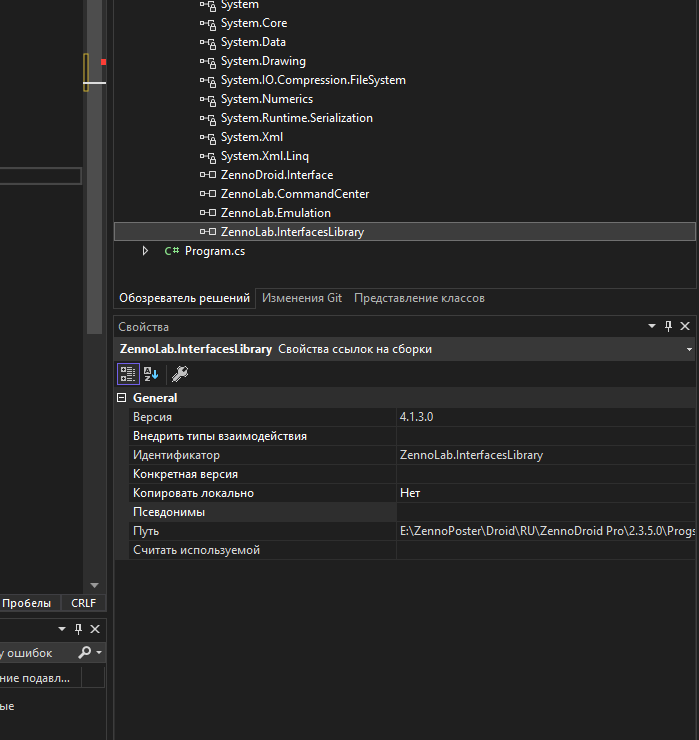699x740 pixels.
Task: Select the System.Runtime.Serialization reference
Action: [296, 118]
